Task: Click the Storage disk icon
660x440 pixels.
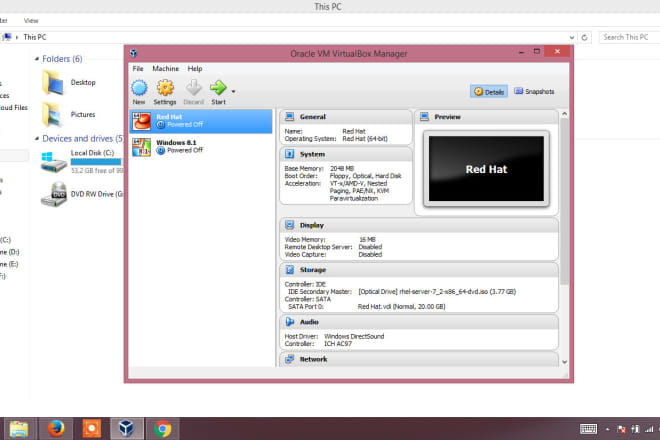Action: (x=290, y=269)
